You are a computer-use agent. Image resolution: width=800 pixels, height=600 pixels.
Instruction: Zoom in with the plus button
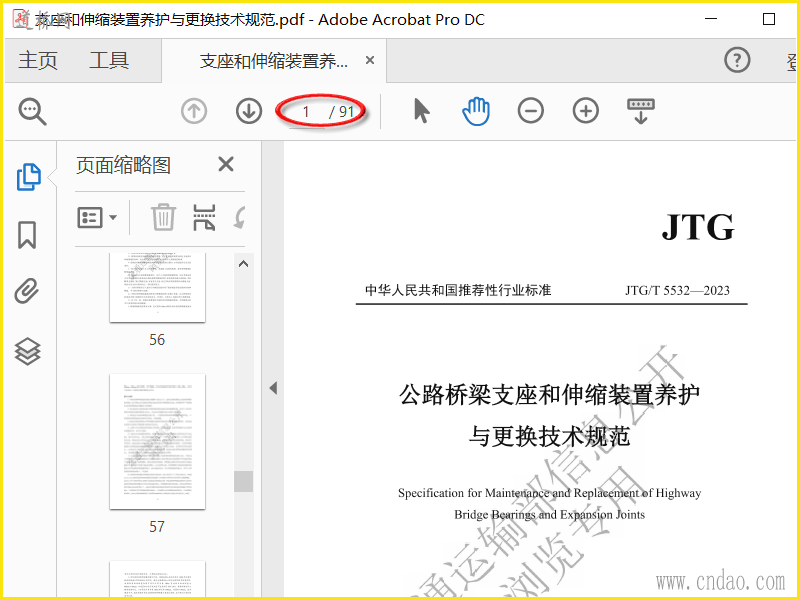pos(586,111)
